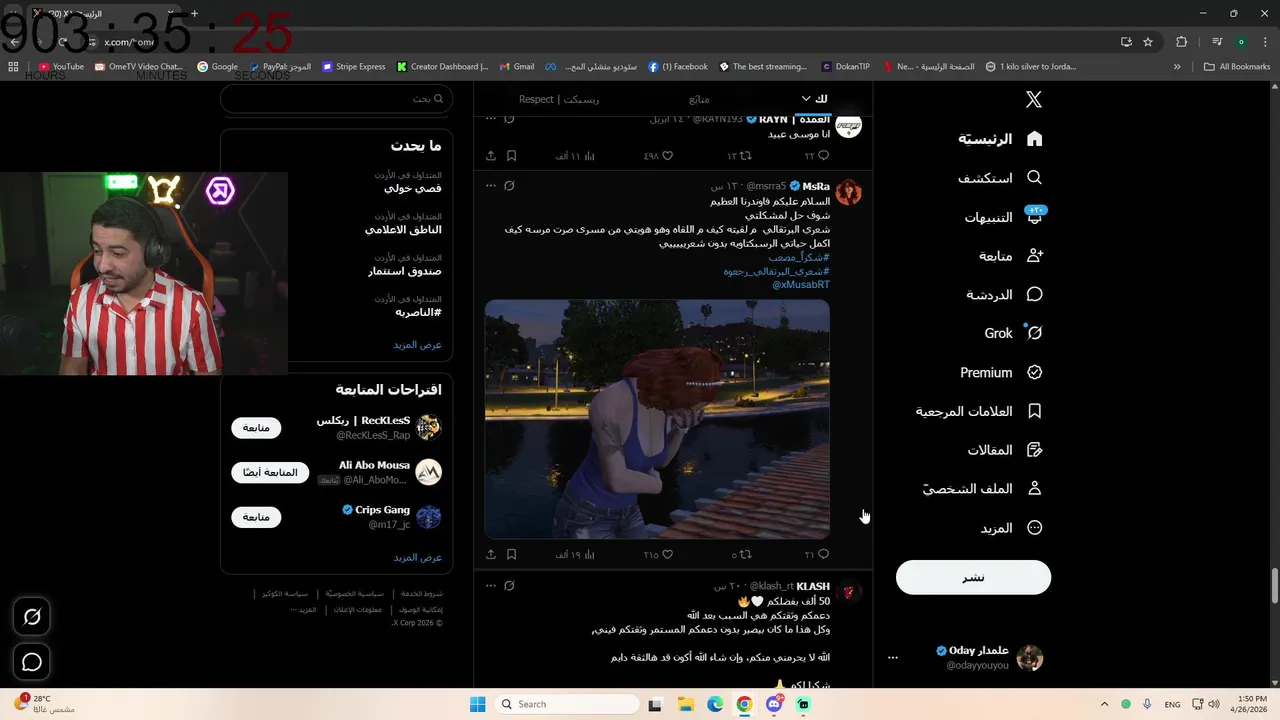
Task: Open the All Bookmarks folder
Action: [x=1237, y=67]
